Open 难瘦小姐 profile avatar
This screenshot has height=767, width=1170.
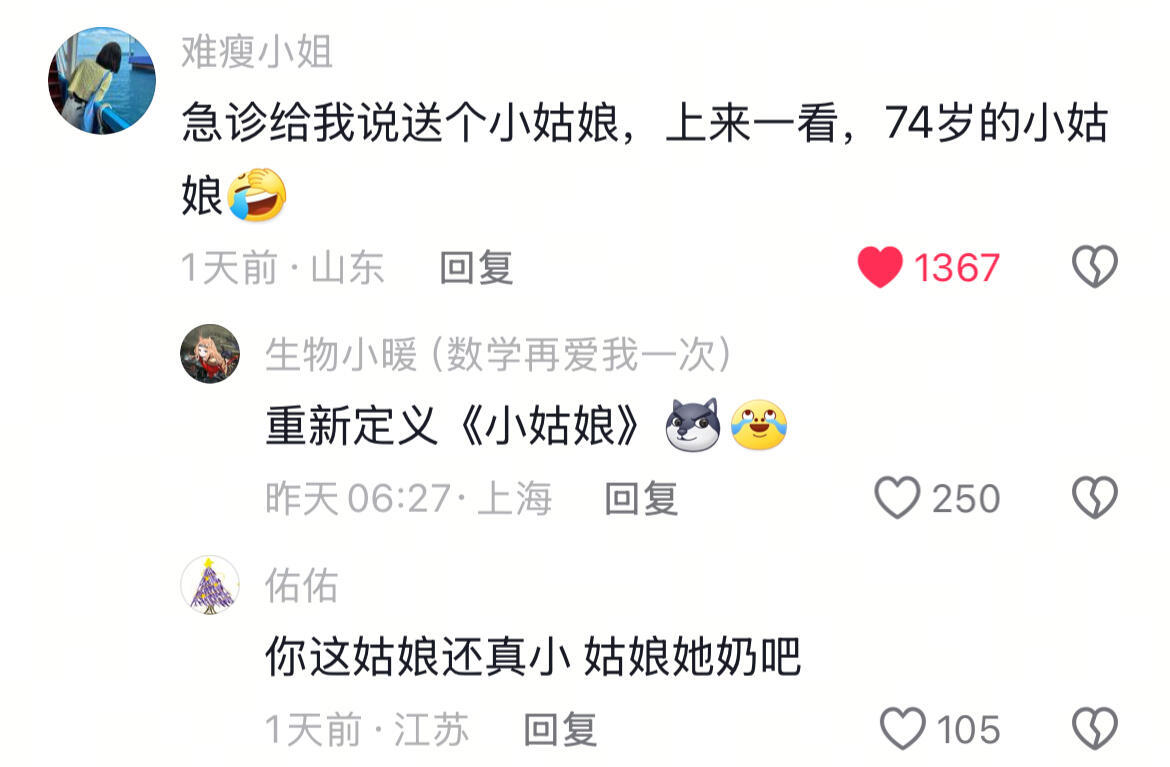tap(102, 81)
